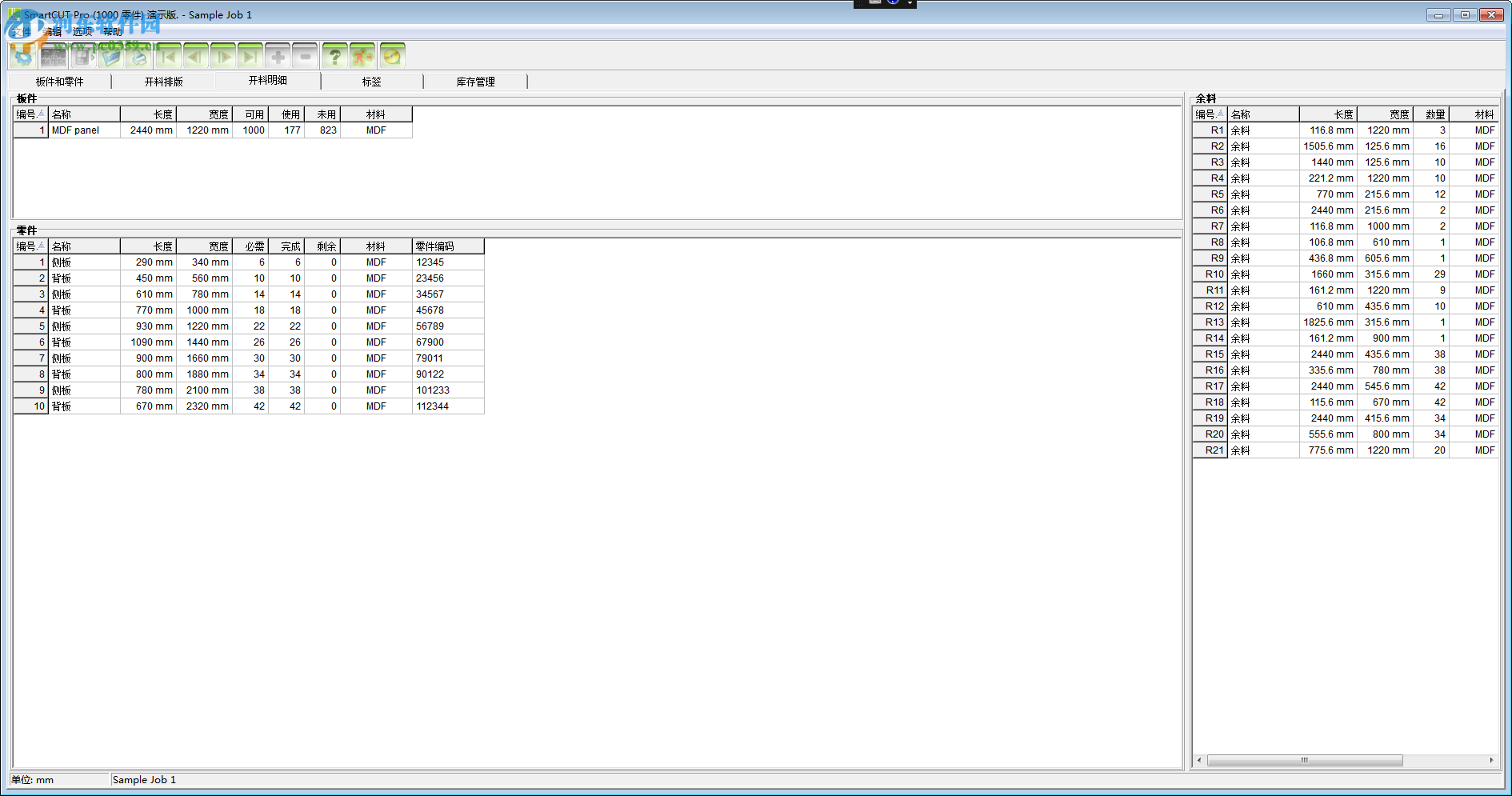Select part row with code 45678
1512x796 pixels.
coord(249,310)
